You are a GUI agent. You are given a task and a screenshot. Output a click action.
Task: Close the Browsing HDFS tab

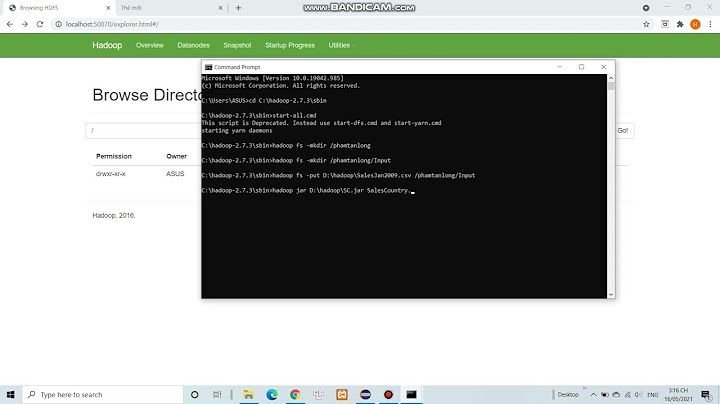(x=108, y=8)
